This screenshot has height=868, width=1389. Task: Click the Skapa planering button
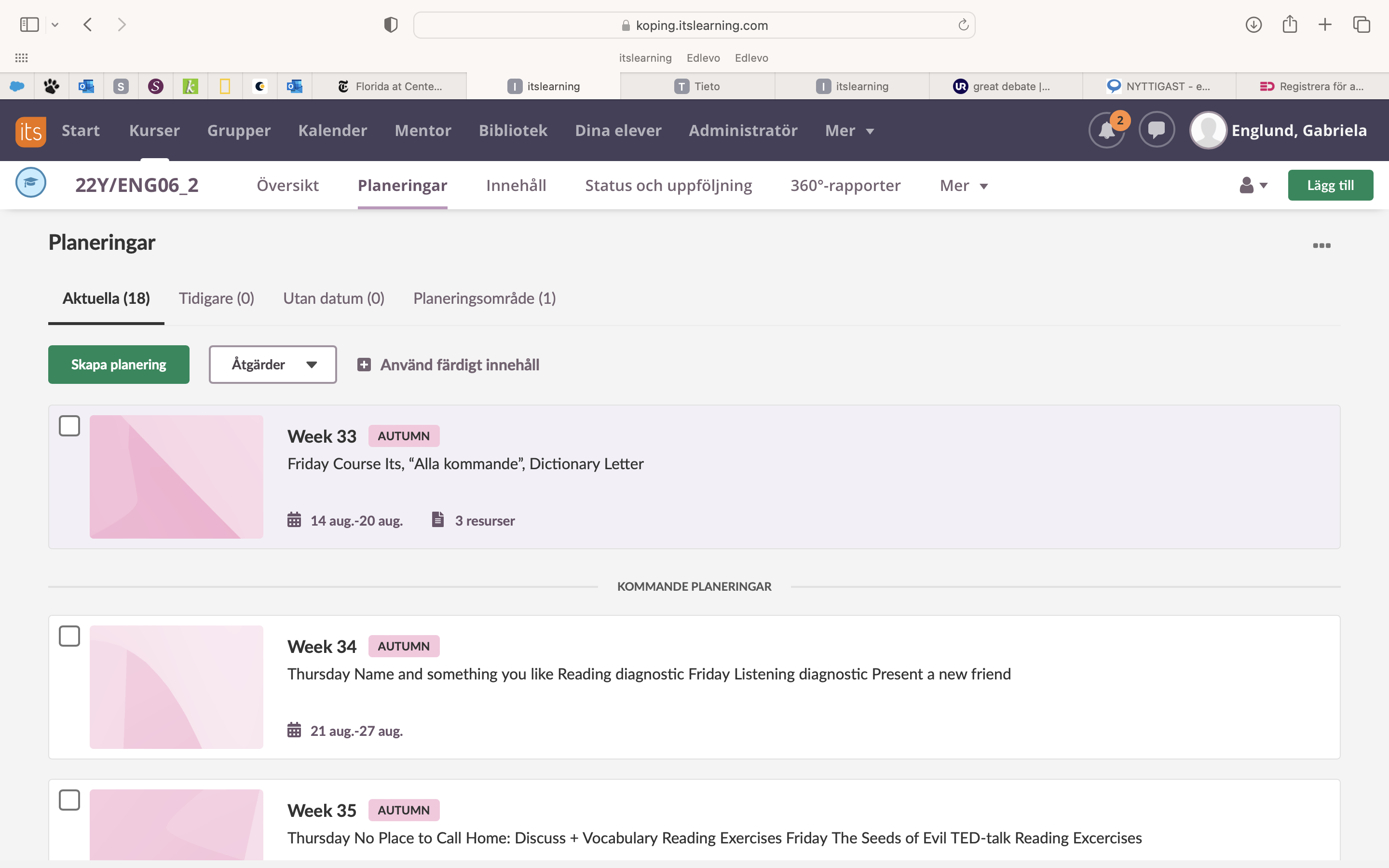(119, 365)
